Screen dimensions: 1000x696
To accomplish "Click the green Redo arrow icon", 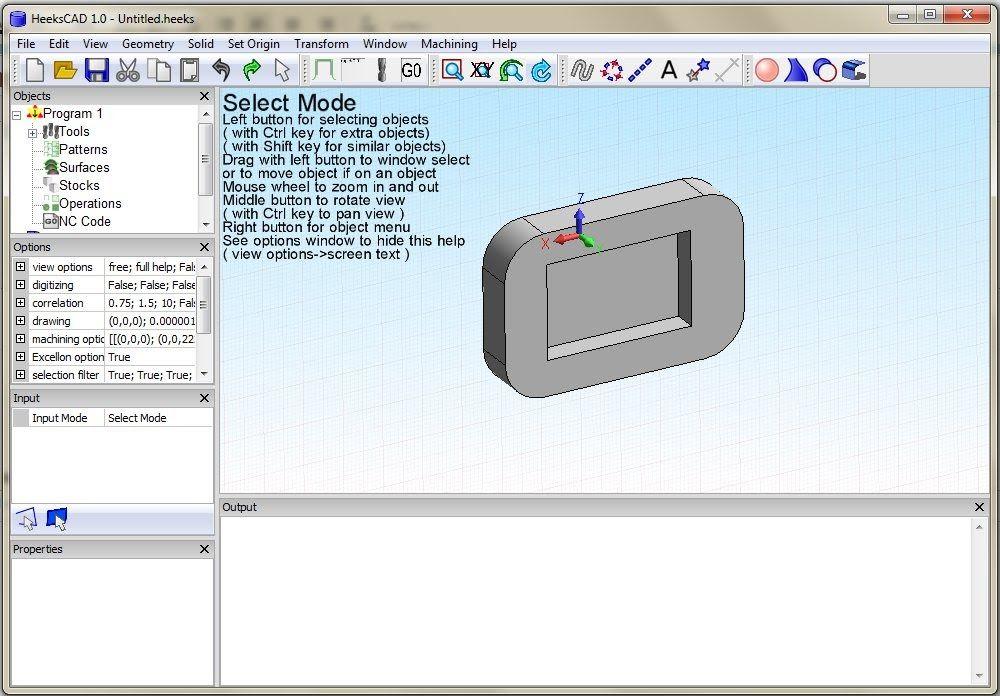I will pos(252,70).
